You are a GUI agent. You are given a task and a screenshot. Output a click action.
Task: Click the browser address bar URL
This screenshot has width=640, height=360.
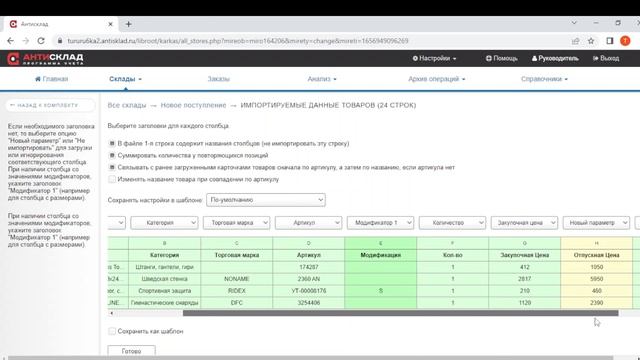click(238, 41)
